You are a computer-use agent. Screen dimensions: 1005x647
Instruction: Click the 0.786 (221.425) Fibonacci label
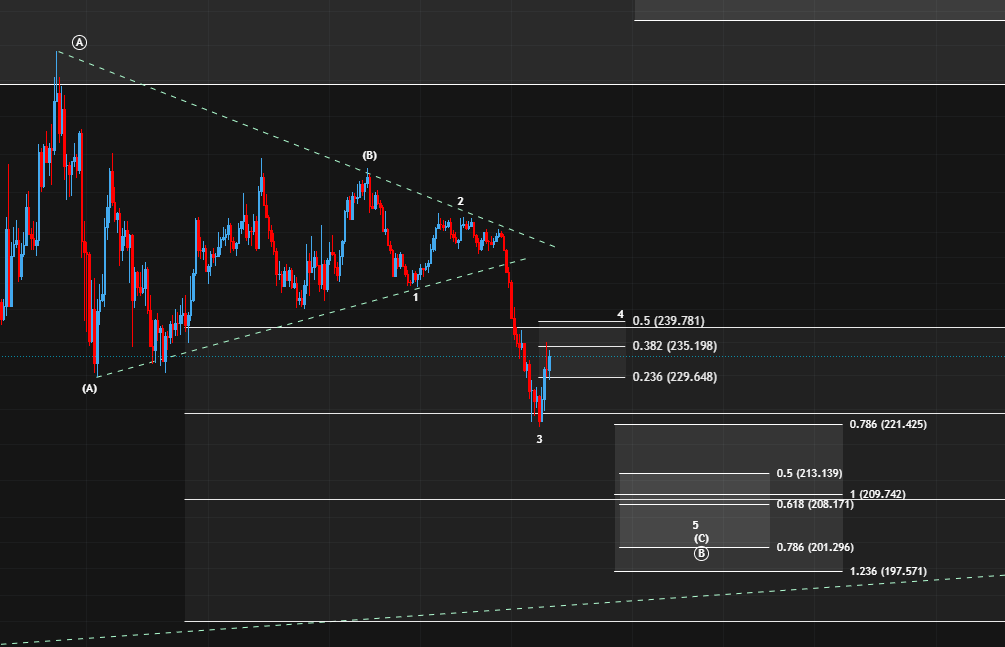(x=888, y=424)
